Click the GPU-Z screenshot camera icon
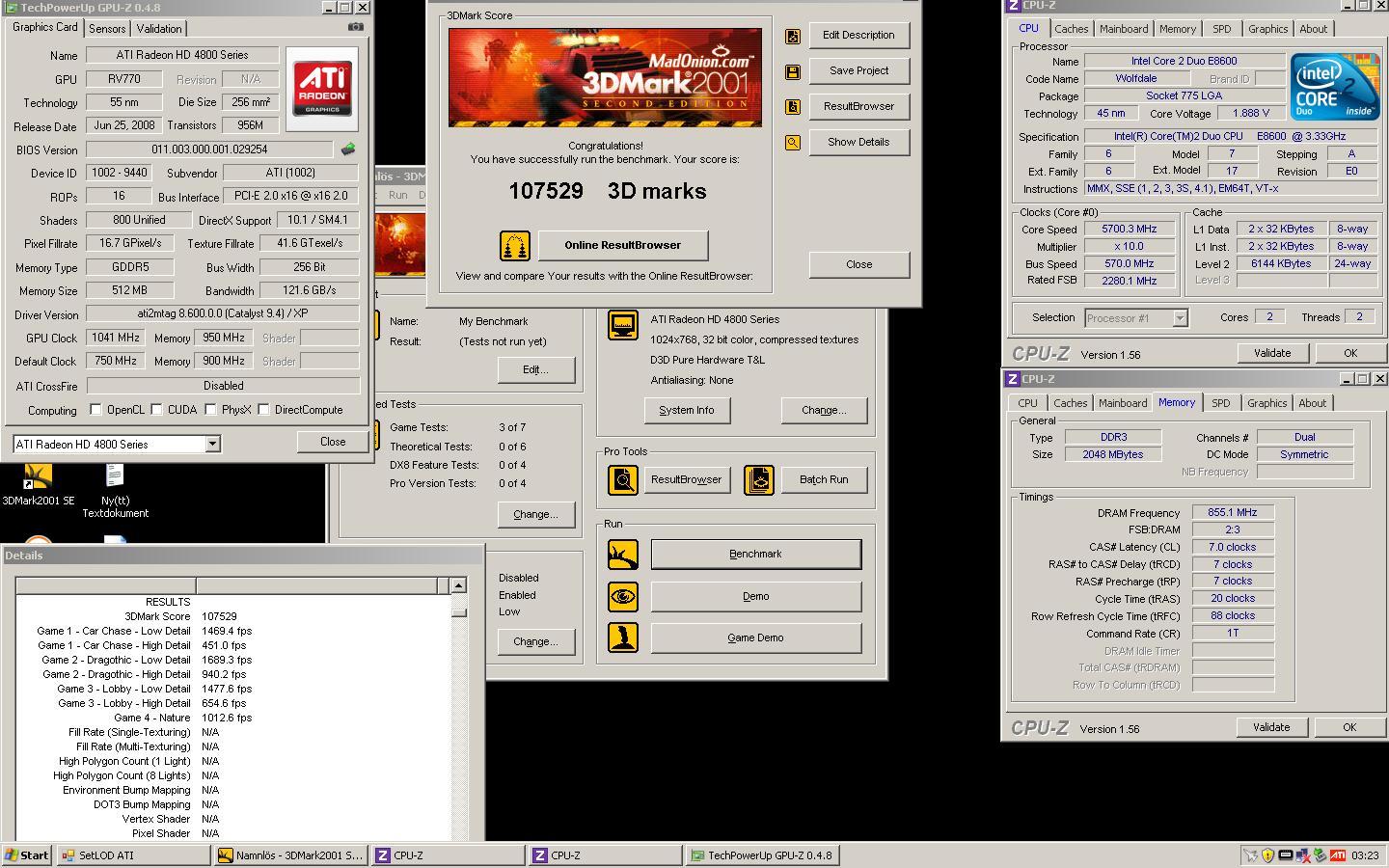This screenshot has width=1389, height=868. click(356, 27)
